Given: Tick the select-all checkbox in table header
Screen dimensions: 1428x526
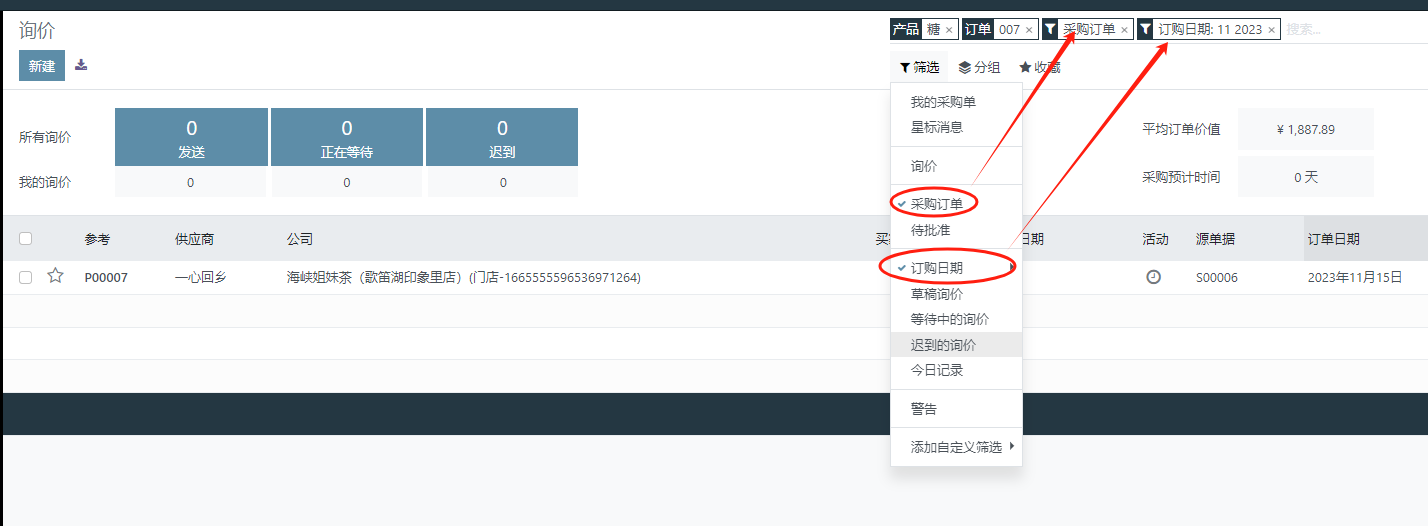Looking at the screenshot, I should pyautogui.click(x=26, y=239).
